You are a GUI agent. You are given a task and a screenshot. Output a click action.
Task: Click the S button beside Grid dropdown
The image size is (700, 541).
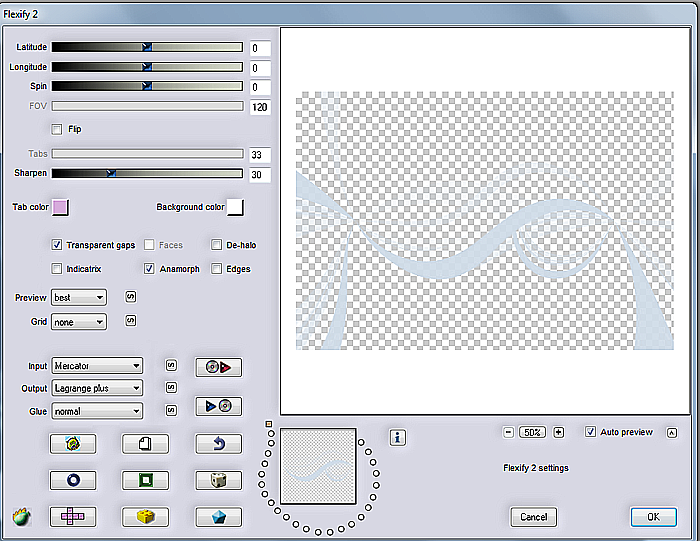tap(130, 320)
